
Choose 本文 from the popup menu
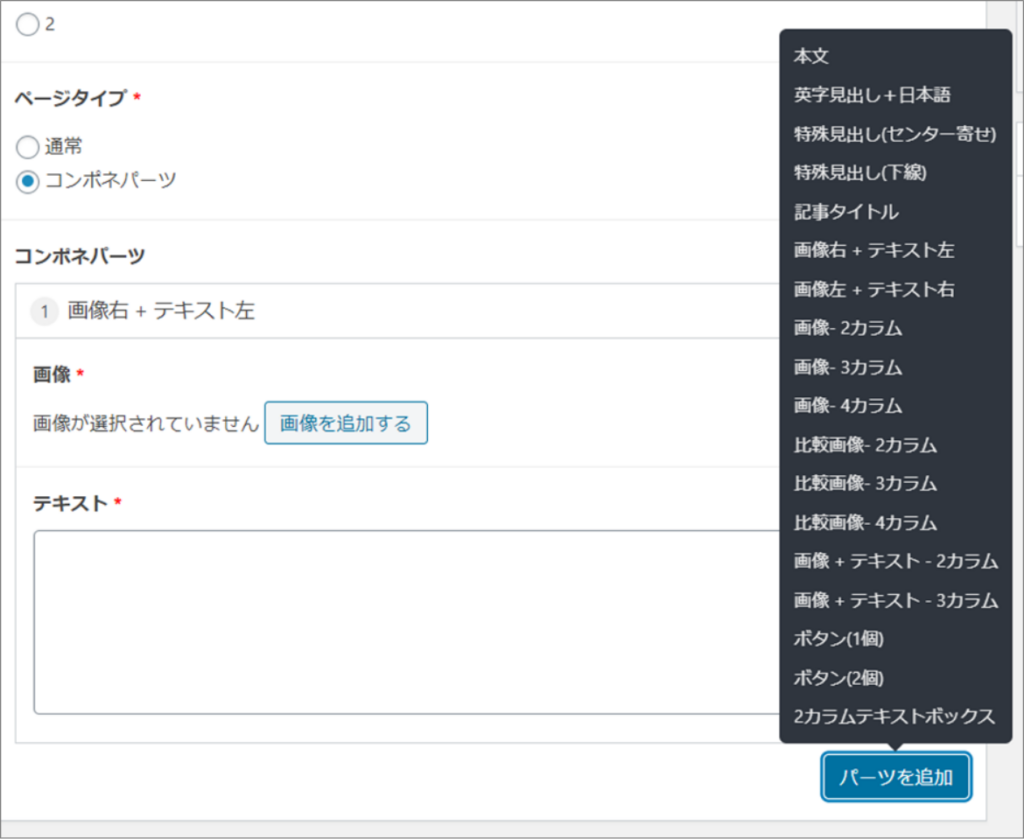(x=811, y=57)
